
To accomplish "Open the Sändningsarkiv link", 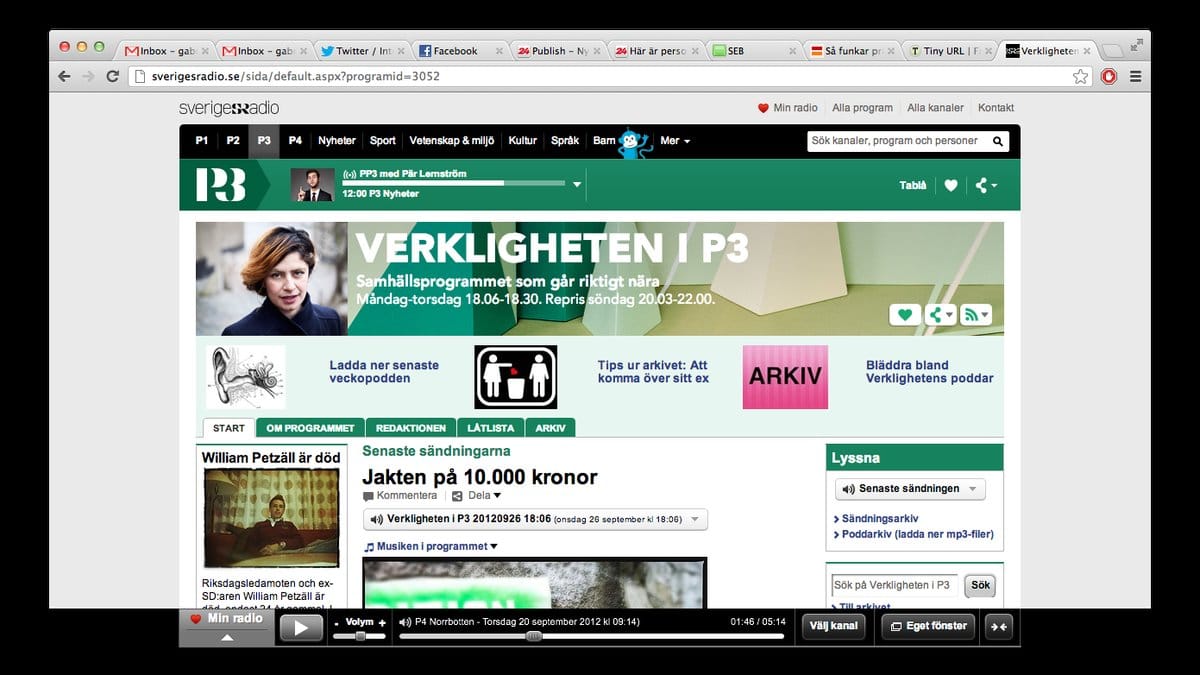I will coord(879,519).
